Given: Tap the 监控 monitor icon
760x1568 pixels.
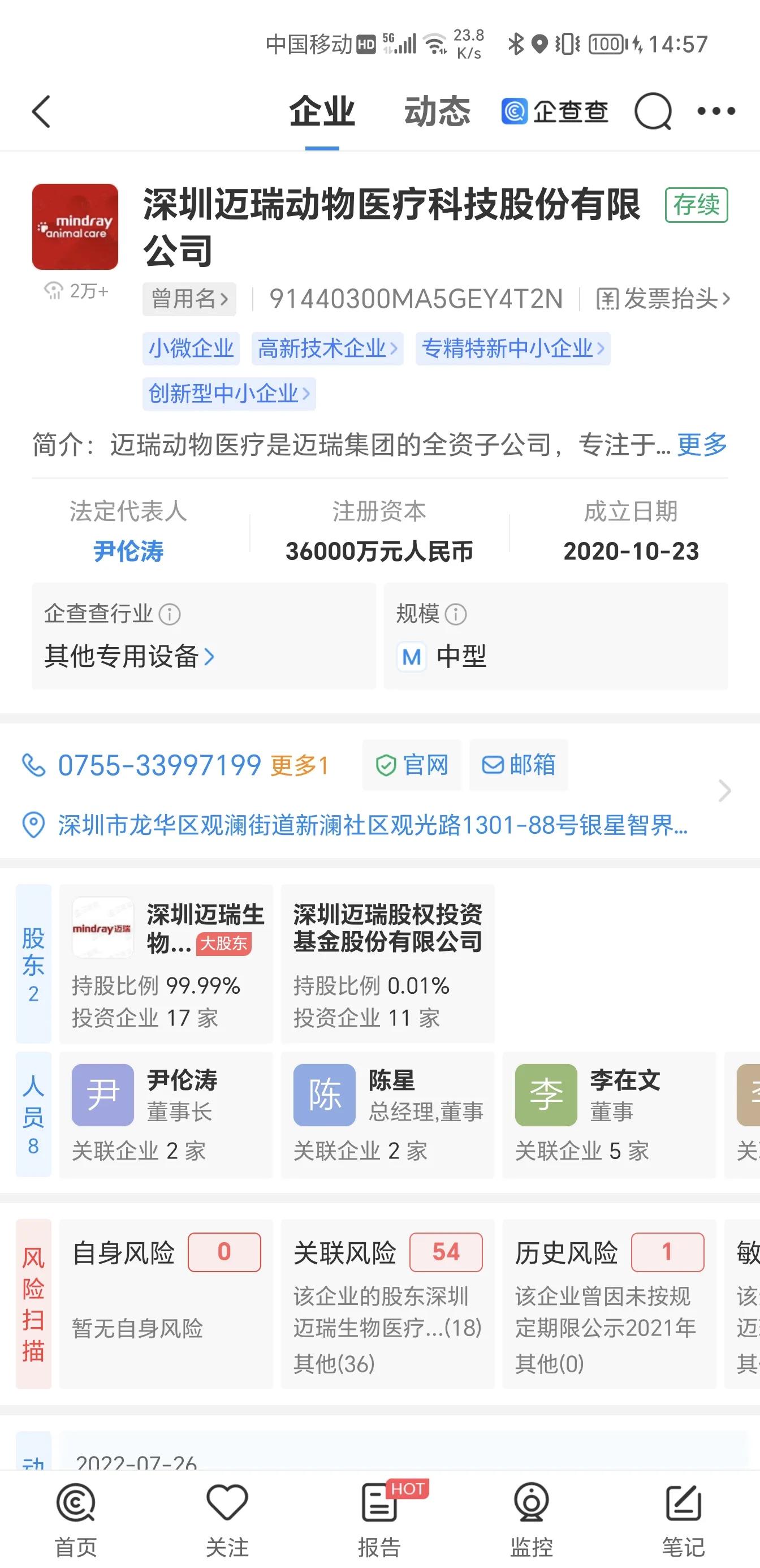Looking at the screenshot, I should point(531,1502).
